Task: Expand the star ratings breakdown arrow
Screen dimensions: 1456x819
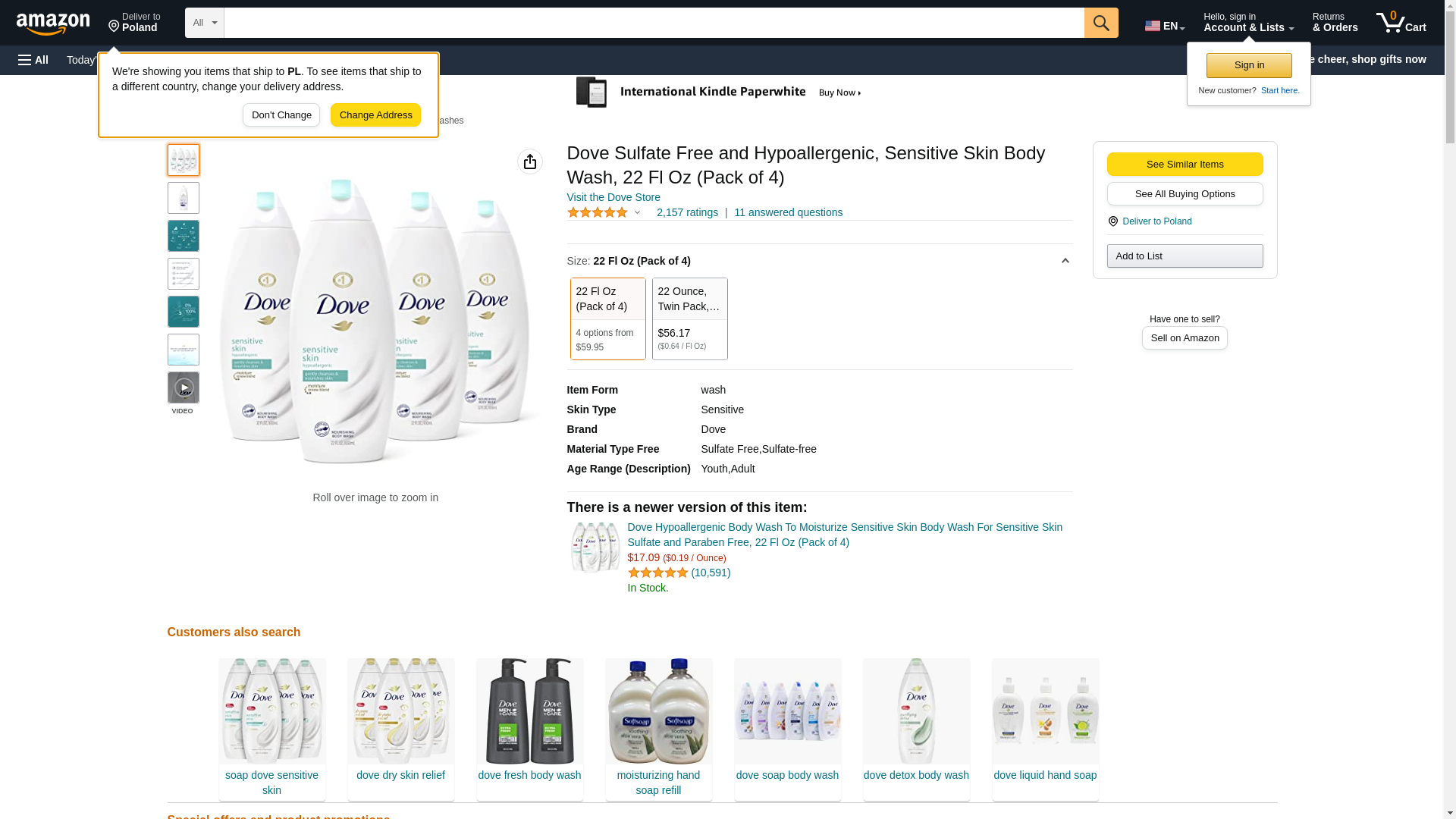Action: [637, 213]
